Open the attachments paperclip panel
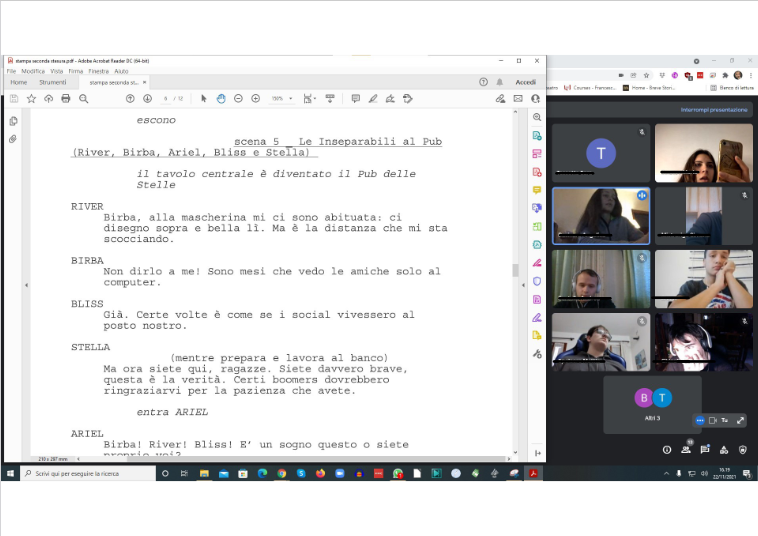The width and height of the screenshot is (758, 536). coord(13,138)
